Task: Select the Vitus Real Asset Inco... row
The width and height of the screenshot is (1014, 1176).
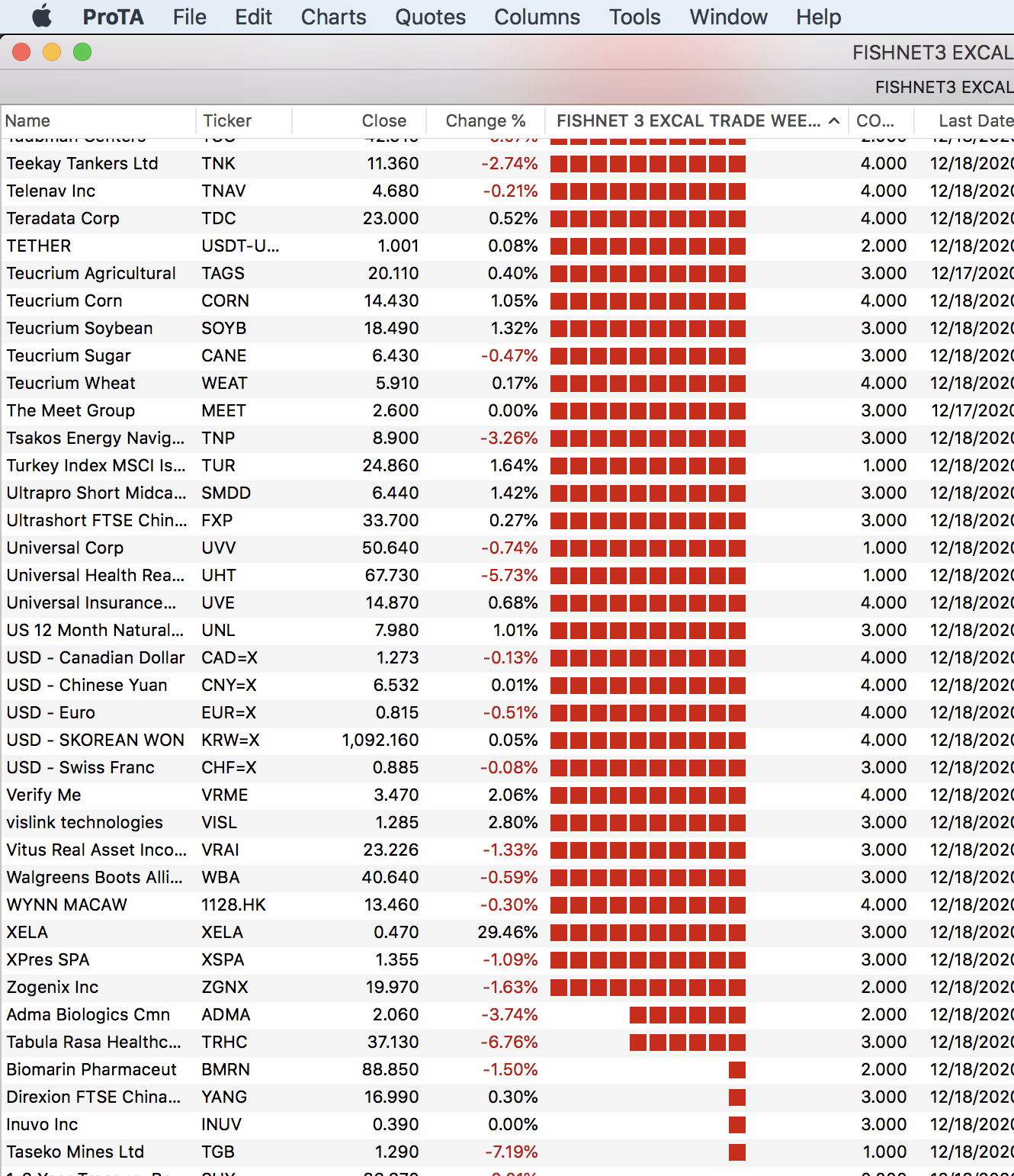Action: (507, 850)
